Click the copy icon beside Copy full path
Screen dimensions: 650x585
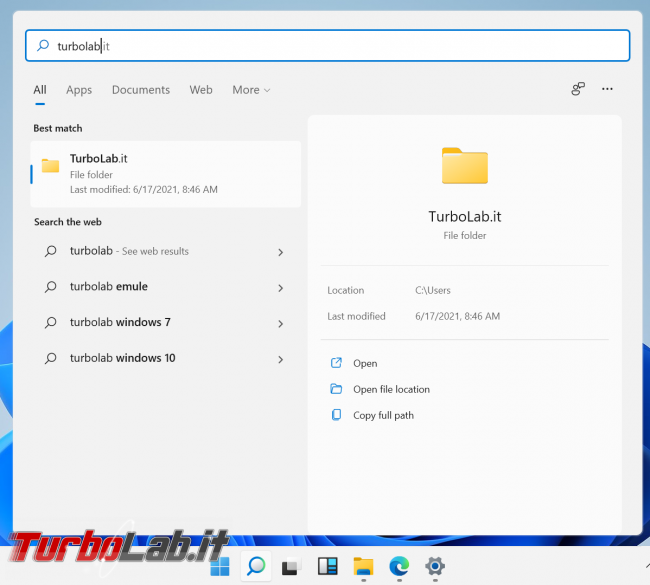[336, 415]
